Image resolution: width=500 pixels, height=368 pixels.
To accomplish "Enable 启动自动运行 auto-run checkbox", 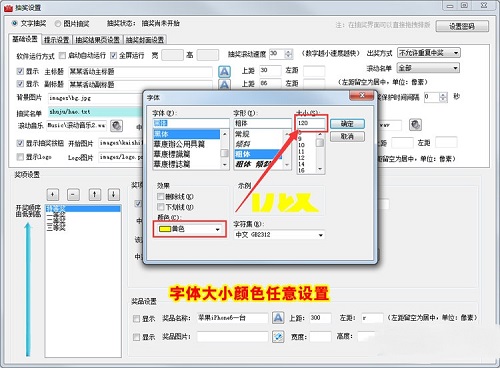I will click(62, 55).
